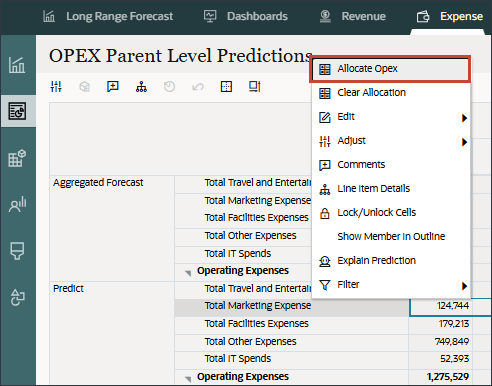
Task: Expand the Edit submenu arrow
Action: click(x=464, y=118)
